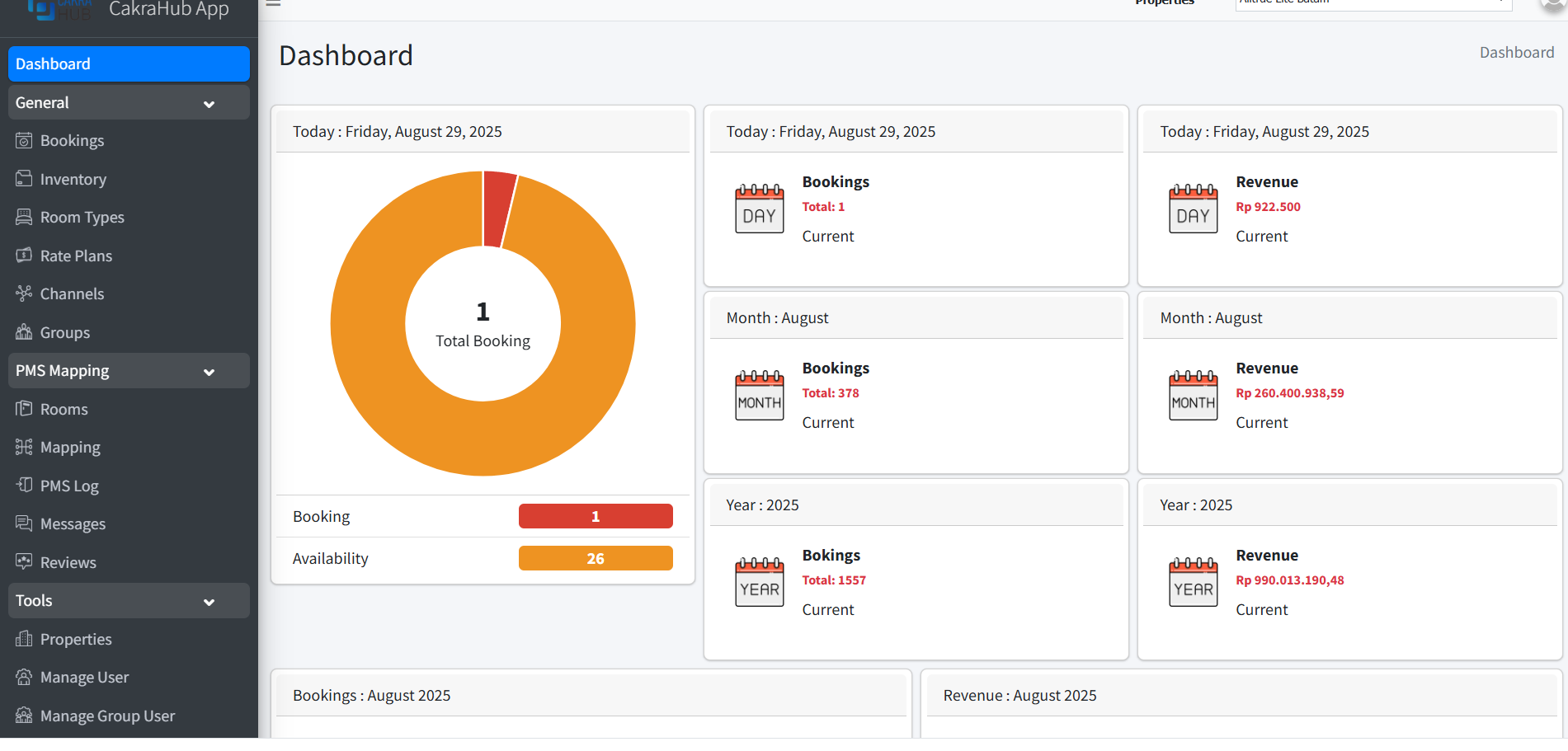Select the Mapping sidebar icon

pos(25,447)
